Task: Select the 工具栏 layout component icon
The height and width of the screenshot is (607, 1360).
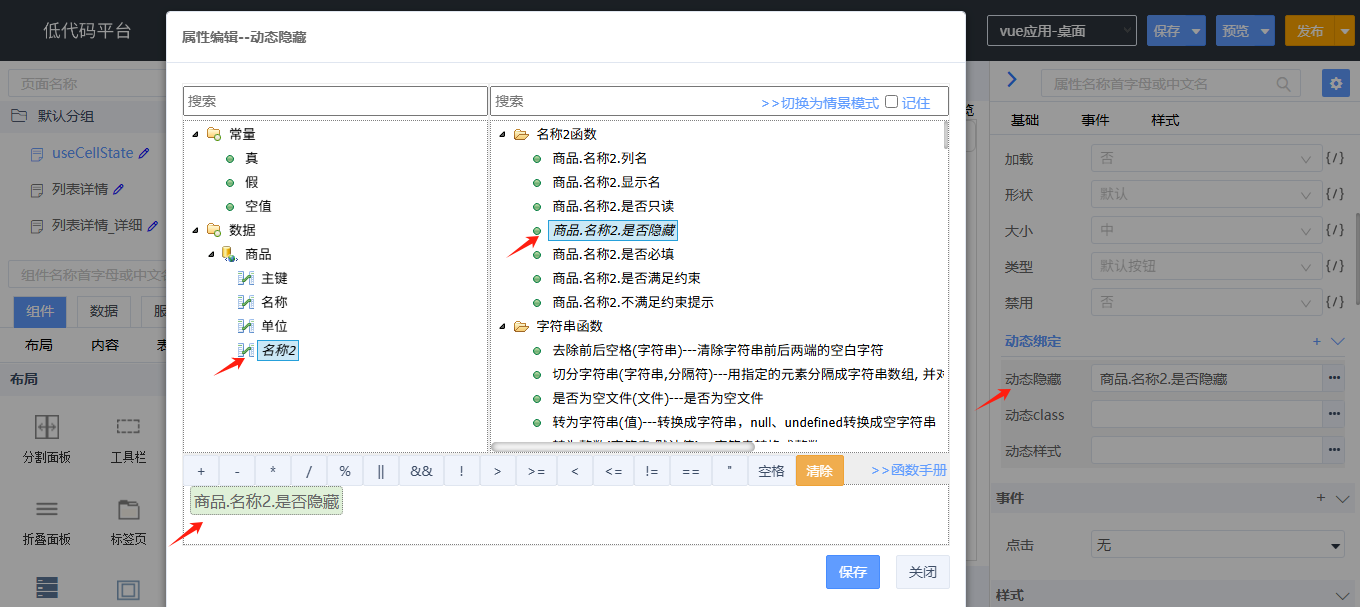Action: (128, 427)
